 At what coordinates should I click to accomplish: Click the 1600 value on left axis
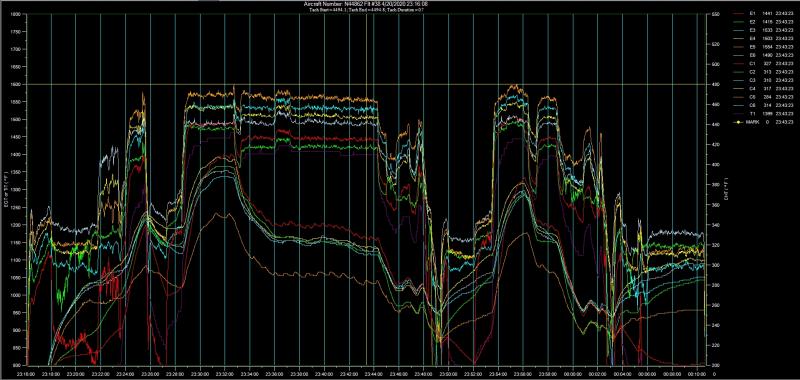coord(17,84)
